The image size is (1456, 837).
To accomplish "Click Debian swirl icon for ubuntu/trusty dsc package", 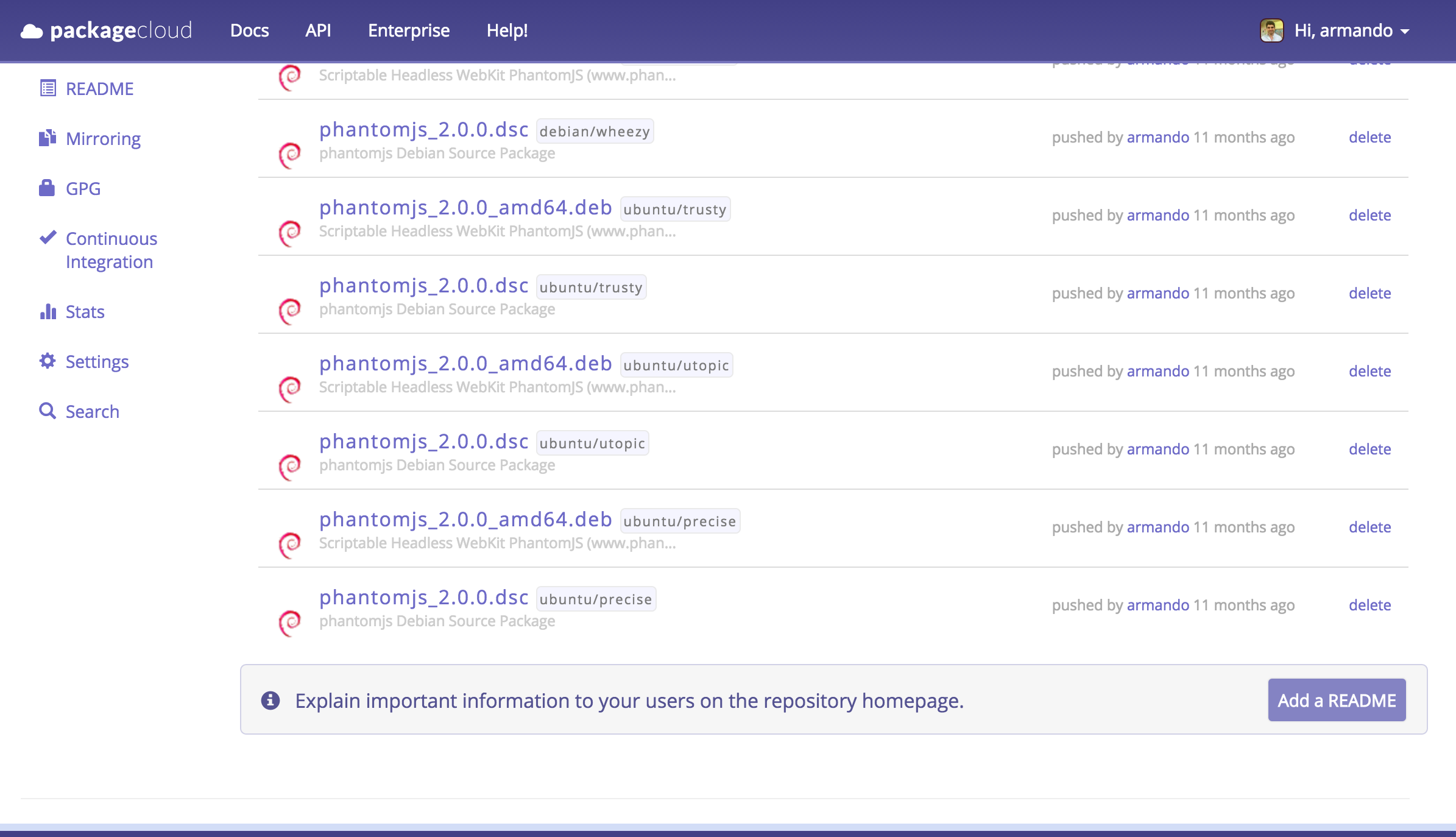I will click(x=290, y=311).
